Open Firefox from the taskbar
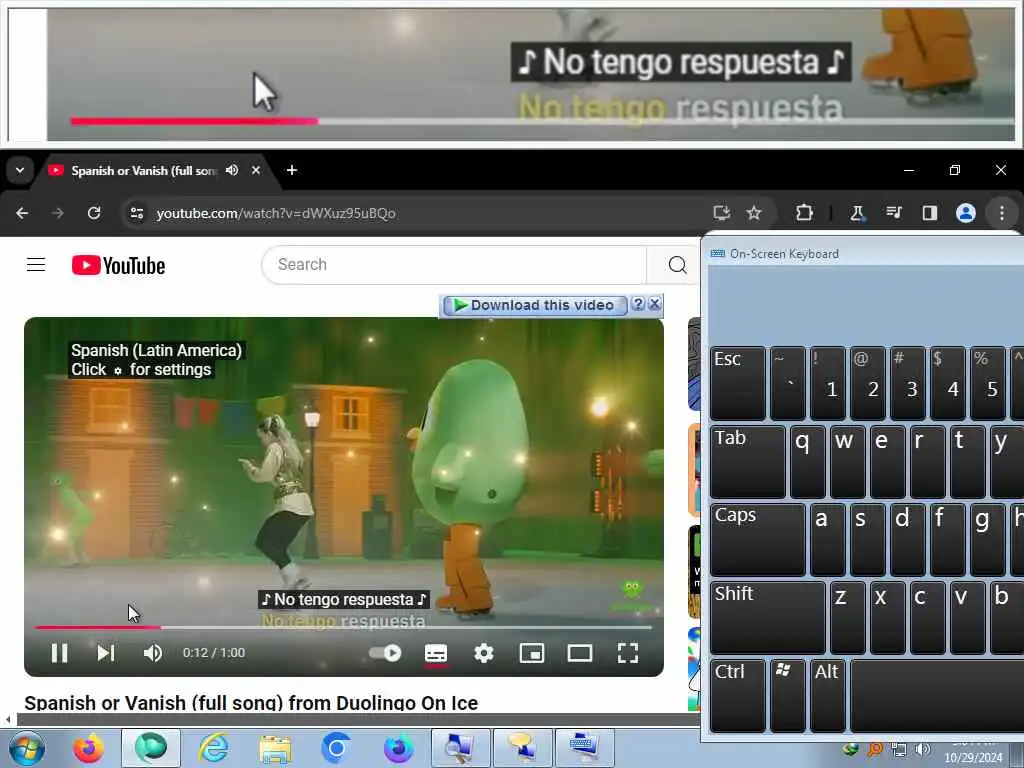The width and height of the screenshot is (1024, 768). (x=88, y=748)
